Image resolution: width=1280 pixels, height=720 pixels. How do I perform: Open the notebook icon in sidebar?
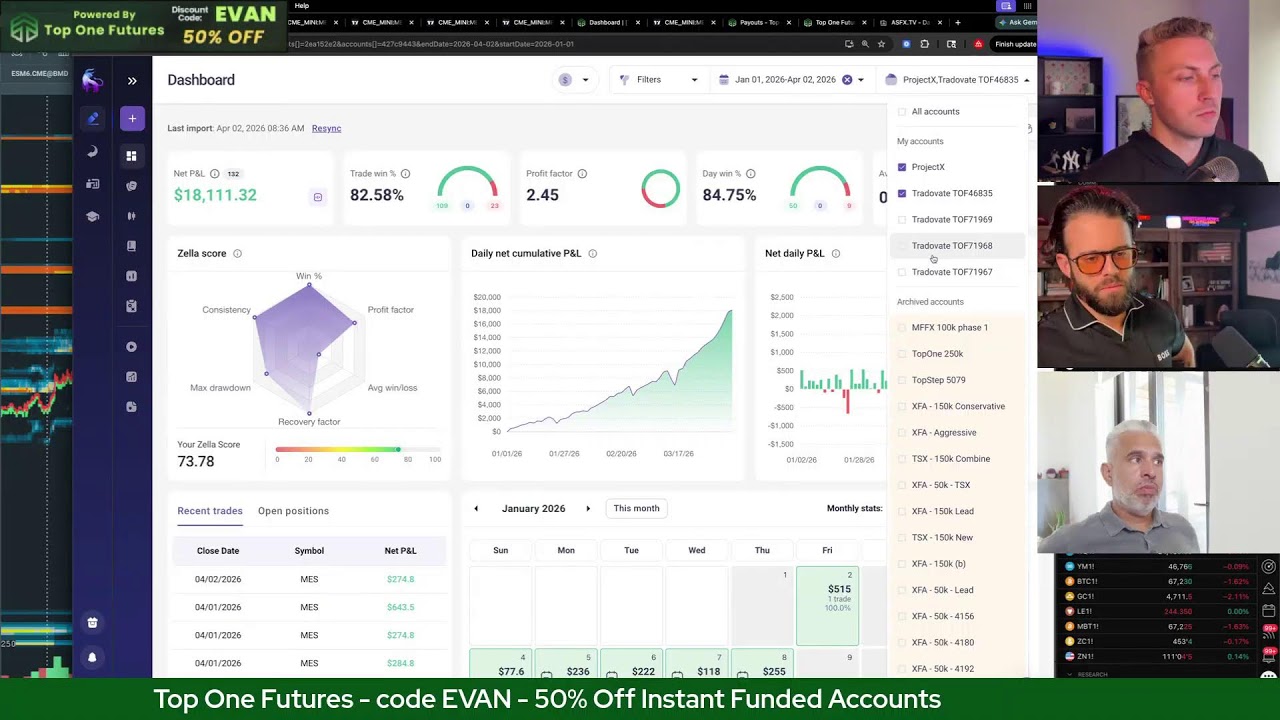click(x=131, y=246)
